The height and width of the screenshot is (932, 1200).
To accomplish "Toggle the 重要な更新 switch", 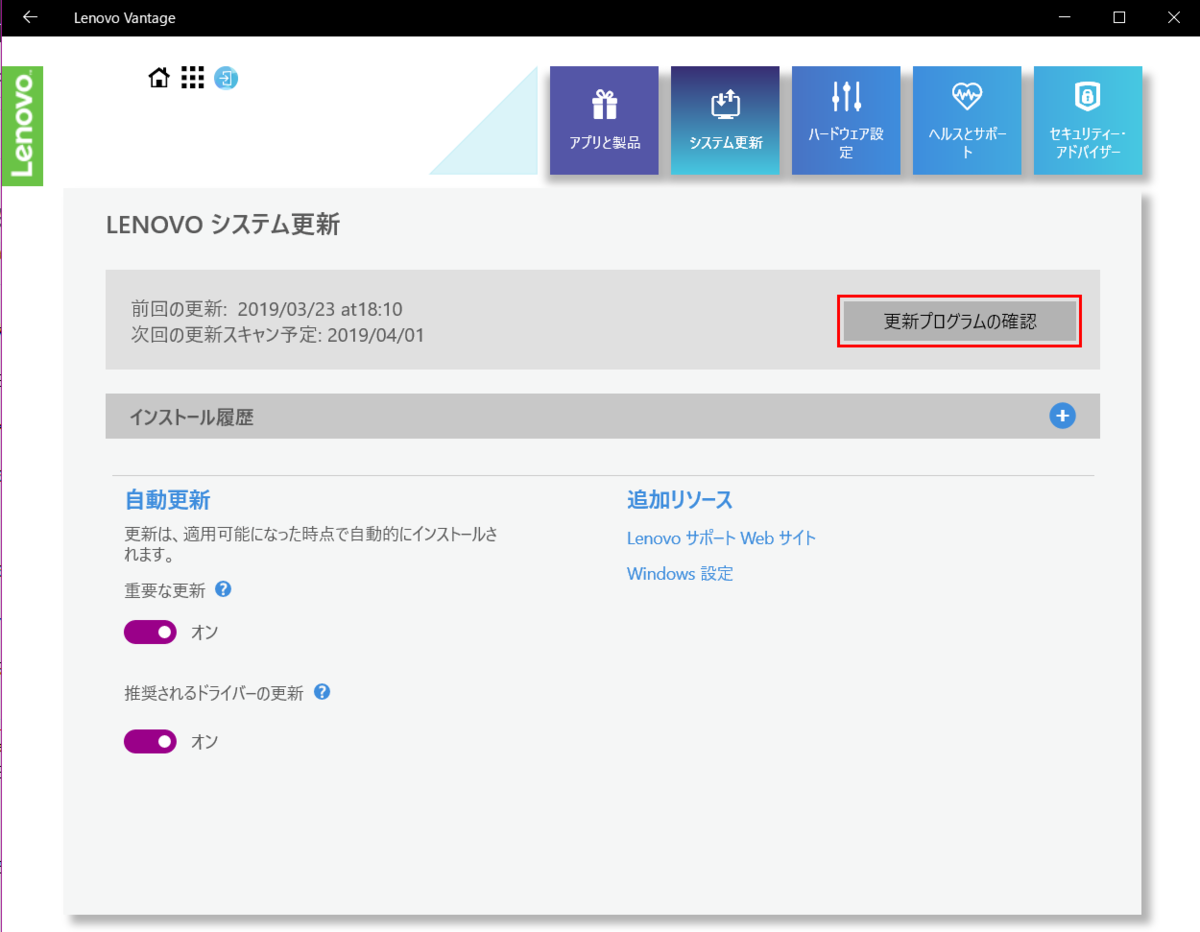I will coord(150,632).
